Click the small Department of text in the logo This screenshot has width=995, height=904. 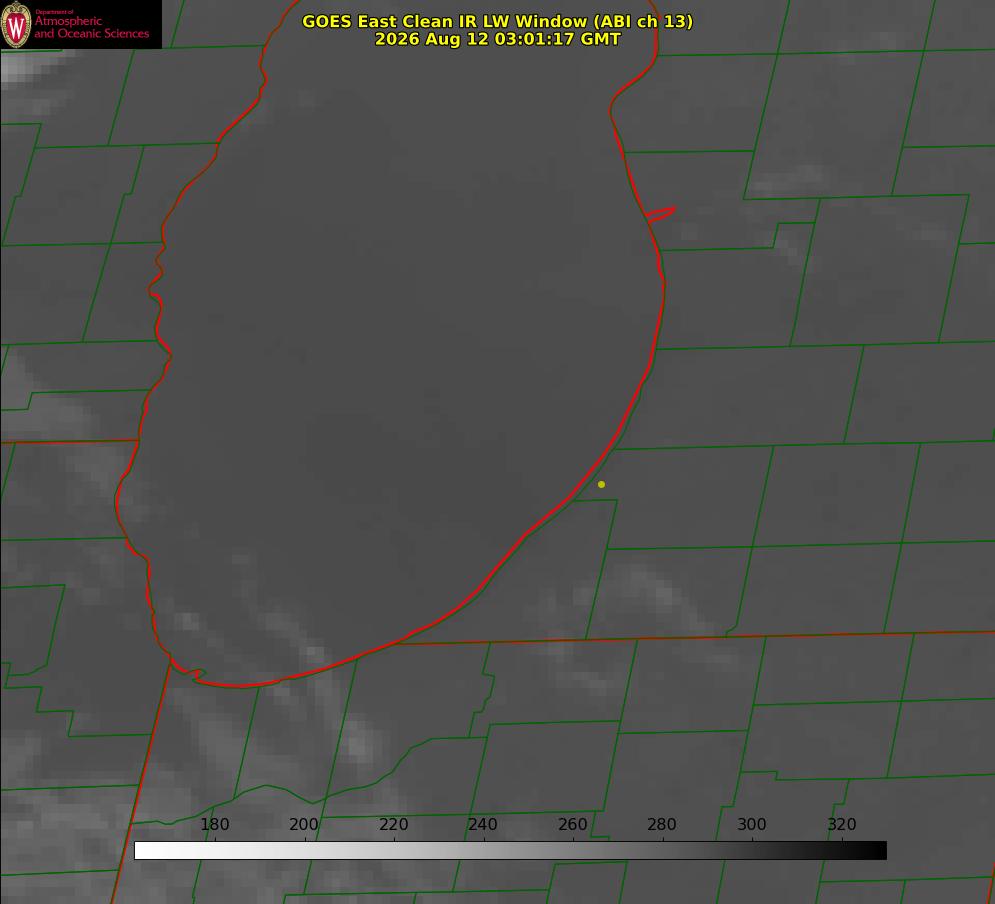tap(55, 11)
